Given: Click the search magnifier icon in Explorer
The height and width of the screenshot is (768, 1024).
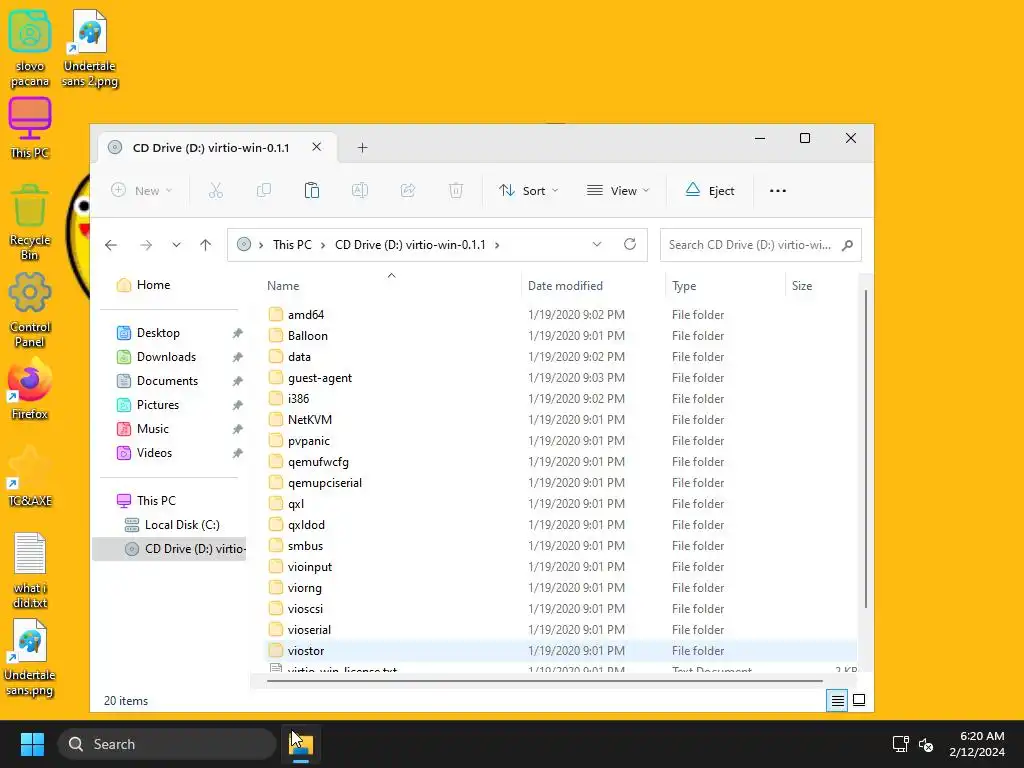Looking at the screenshot, I should pyautogui.click(x=847, y=245).
